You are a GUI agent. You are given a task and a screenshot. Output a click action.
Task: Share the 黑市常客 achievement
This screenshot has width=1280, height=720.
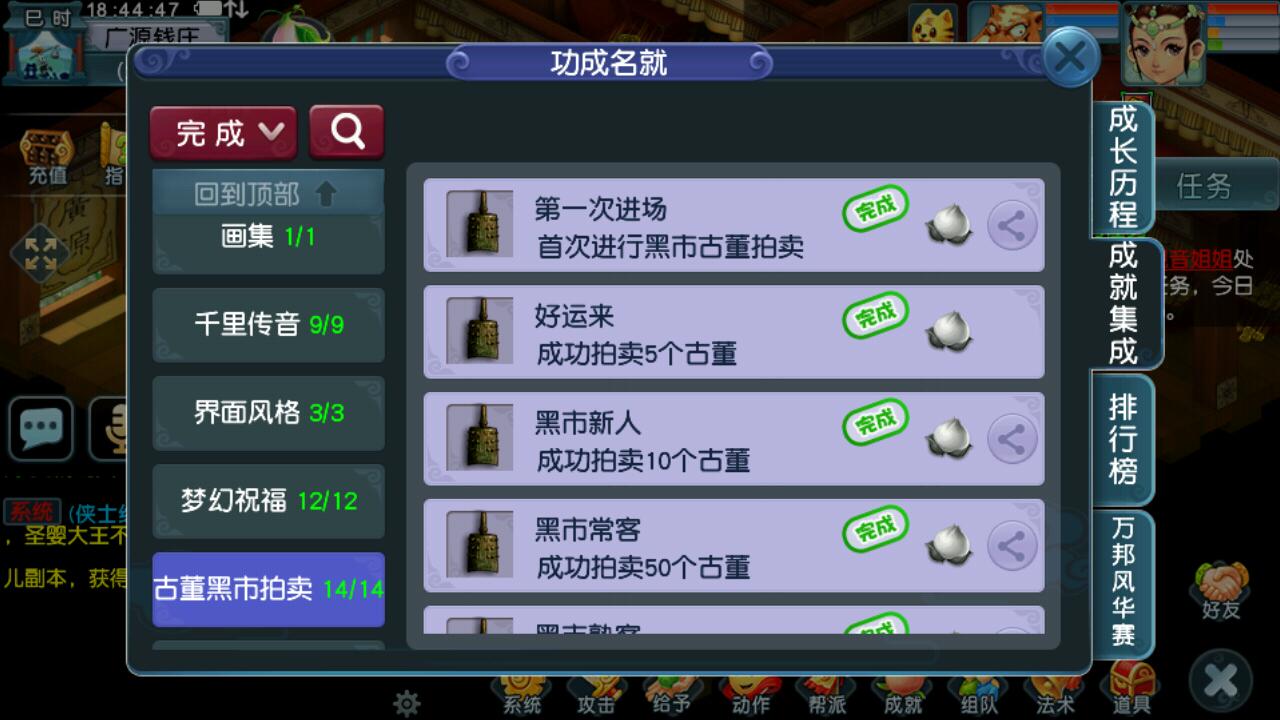(x=1012, y=546)
